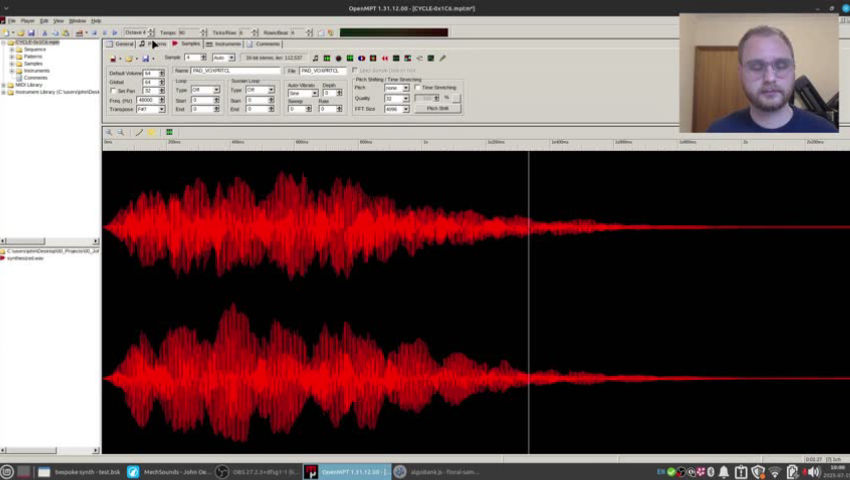Click the new sample icon

[113, 58]
